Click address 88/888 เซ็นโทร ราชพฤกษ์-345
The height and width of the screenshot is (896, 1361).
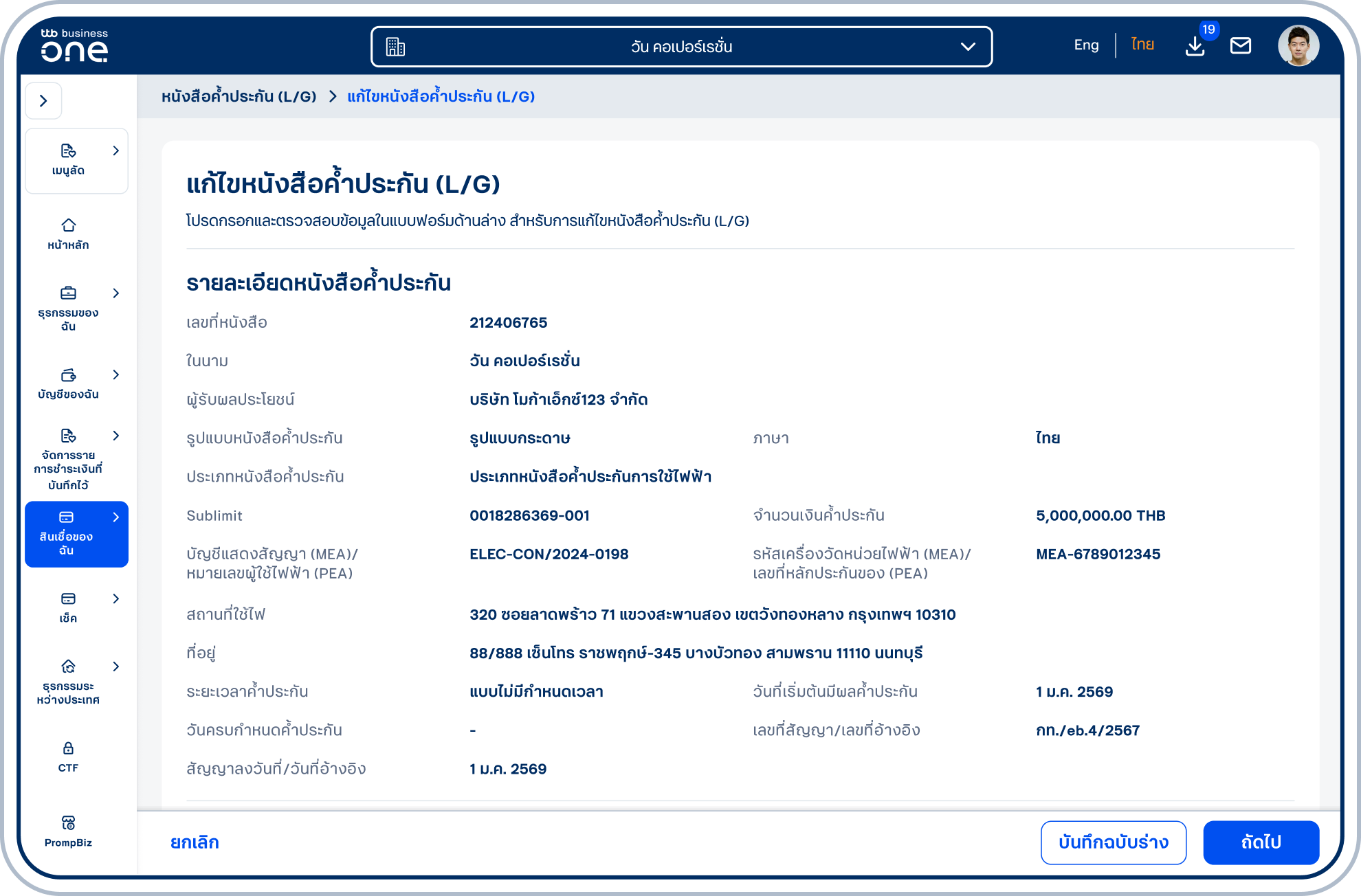696,653
